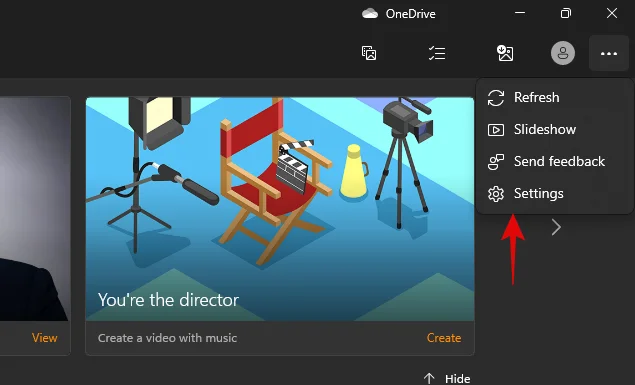Viewport: 635px width, 385px height.
Task: Click Create on the director card
Action: 444,338
